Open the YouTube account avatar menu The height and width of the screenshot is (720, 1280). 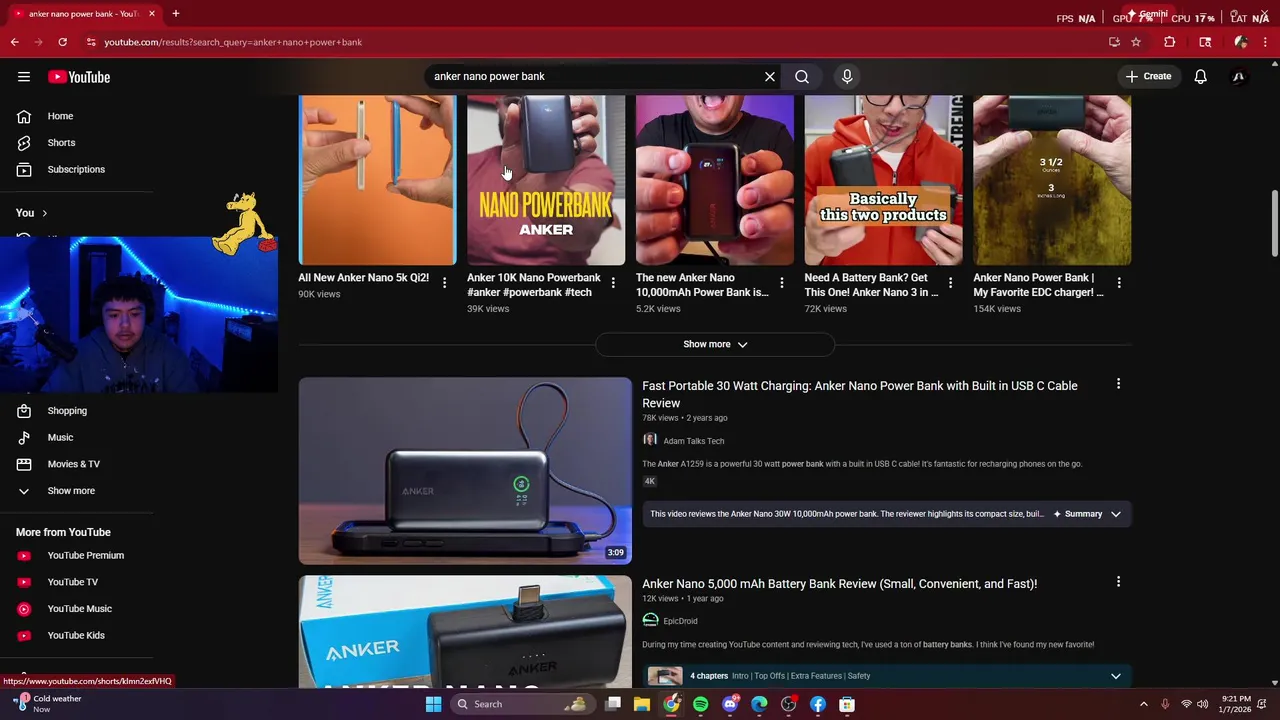coord(1238,76)
